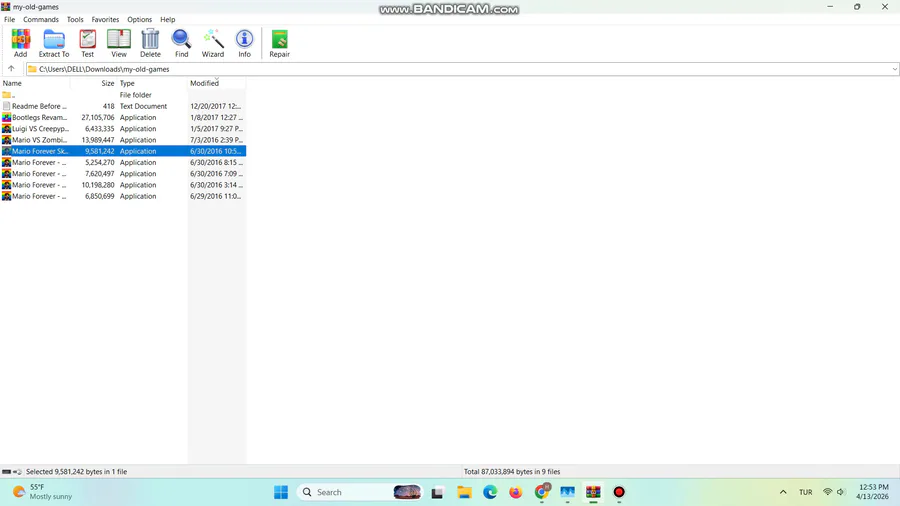Select the Mario VS Zombi... file icon

tap(6, 140)
